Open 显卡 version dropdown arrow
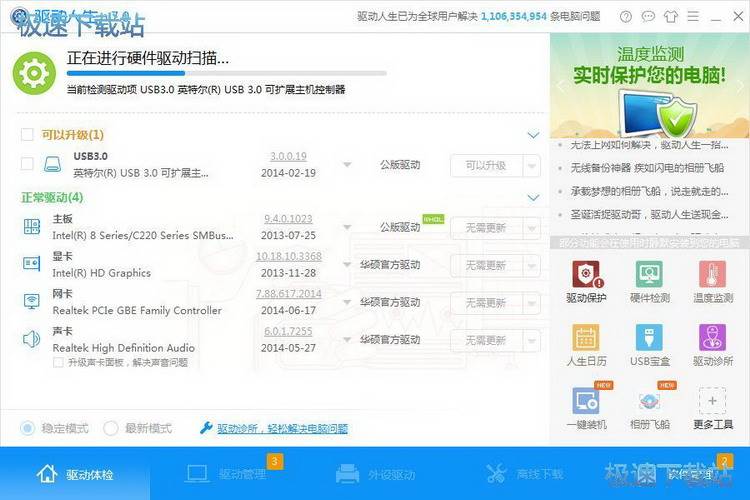The width and height of the screenshot is (750, 500). tap(347, 264)
